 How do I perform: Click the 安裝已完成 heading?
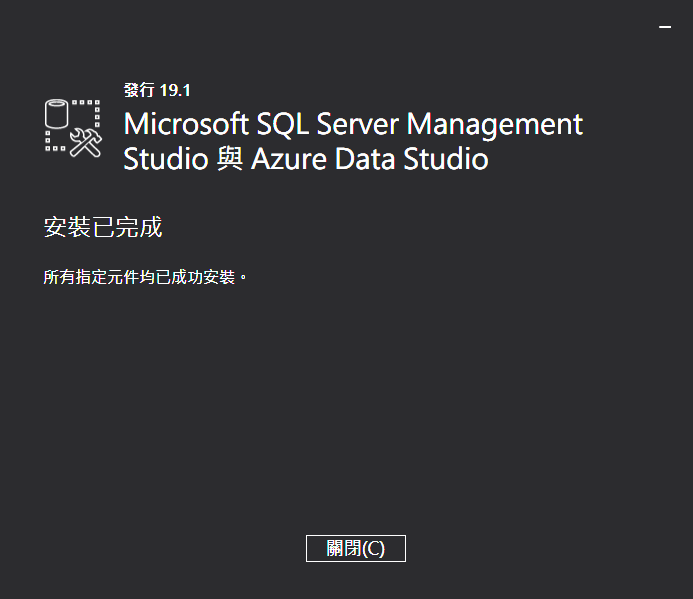pos(103,227)
